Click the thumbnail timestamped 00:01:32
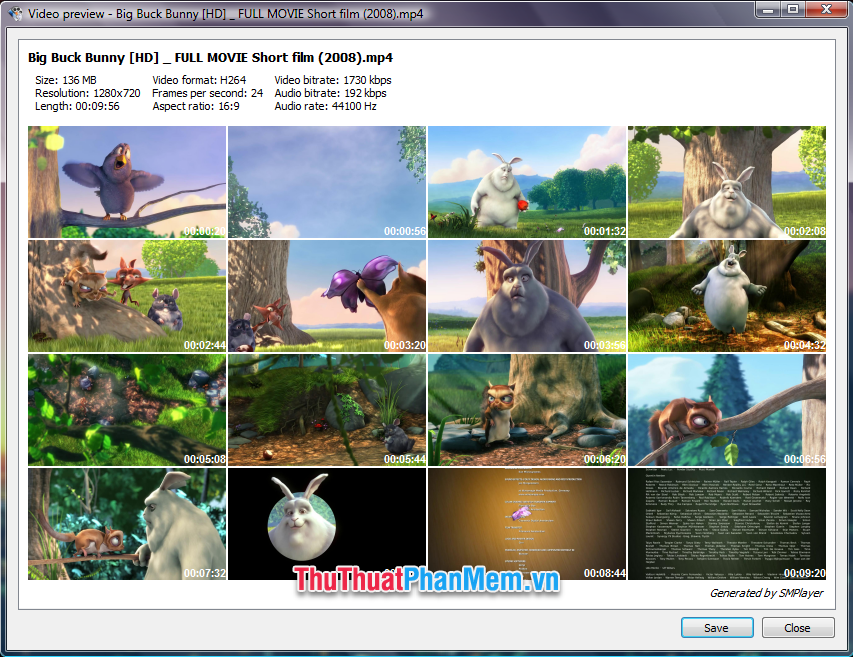The height and width of the screenshot is (657, 853). [527, 181]
